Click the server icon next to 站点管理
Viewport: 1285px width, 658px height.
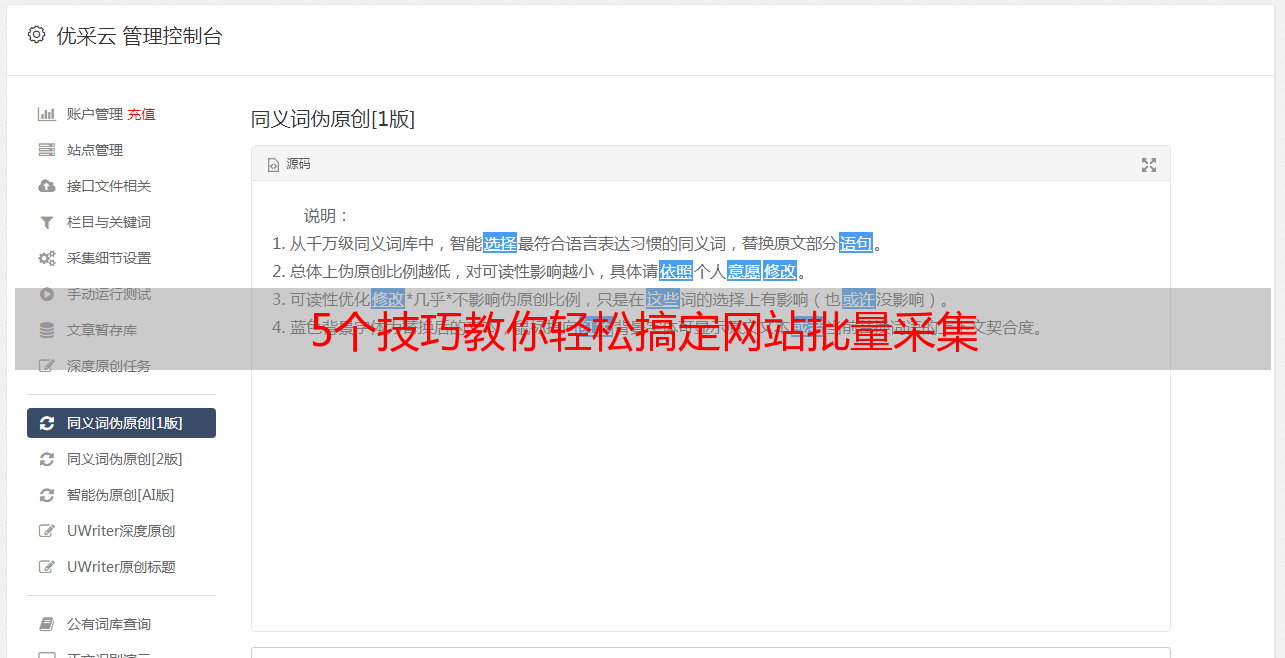click(46, 150)
